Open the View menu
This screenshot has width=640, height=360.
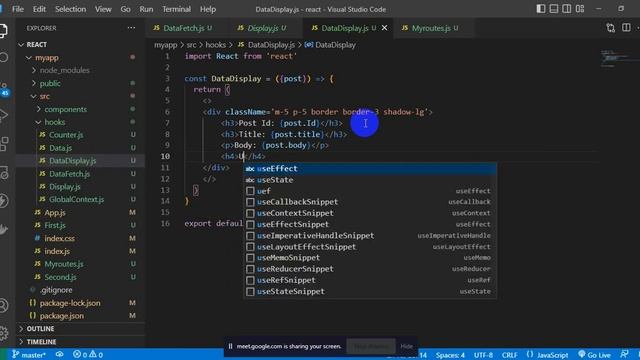tap(103, 9)
